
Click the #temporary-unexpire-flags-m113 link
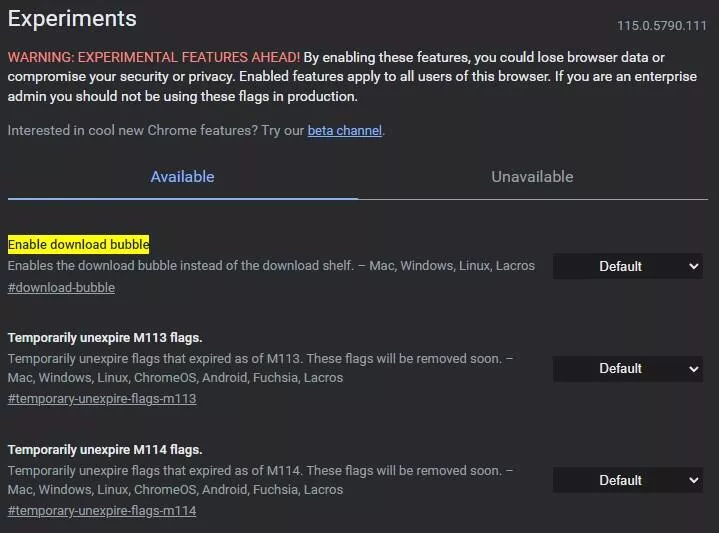coord(102,399)
